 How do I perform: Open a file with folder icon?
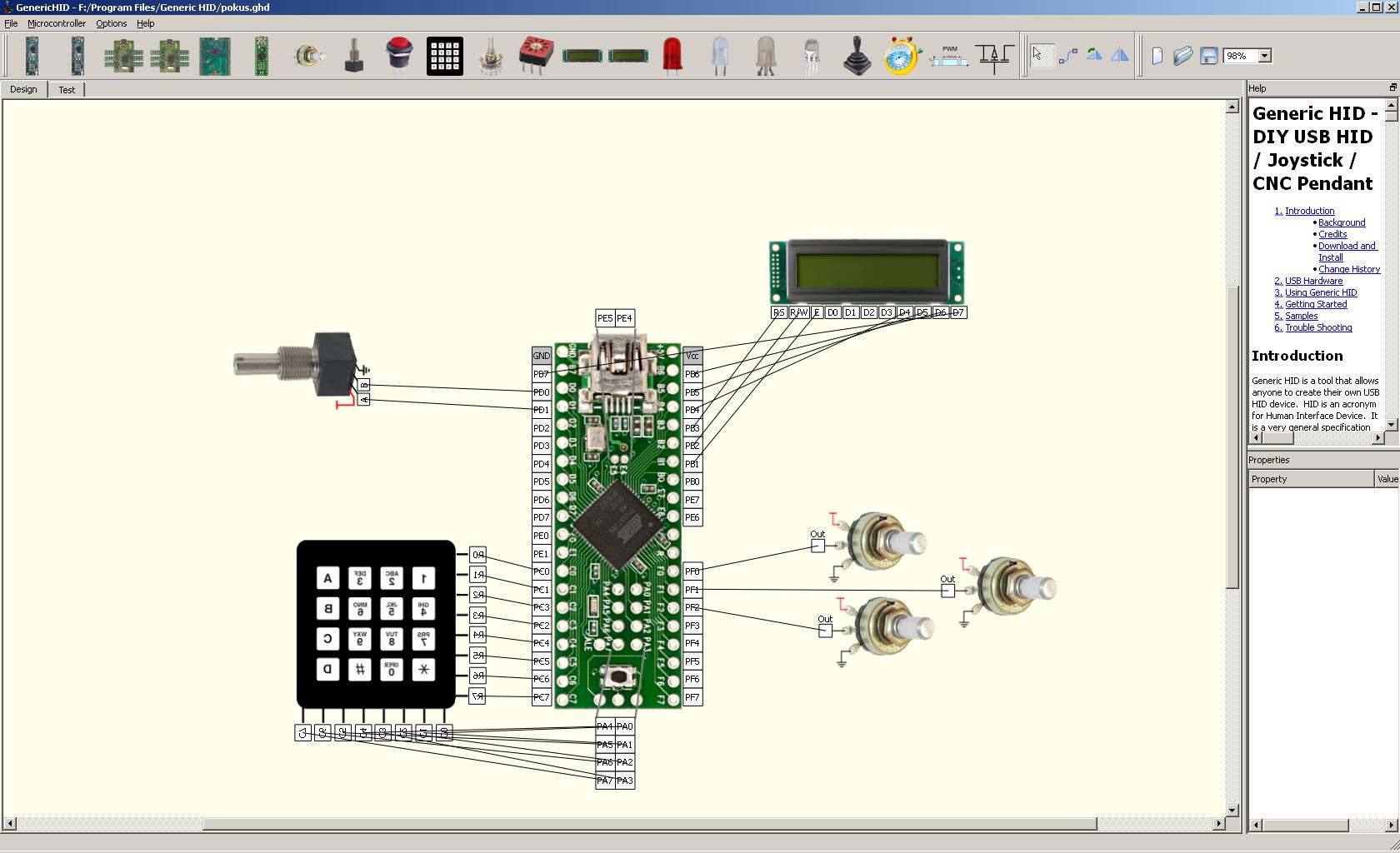1182,56
